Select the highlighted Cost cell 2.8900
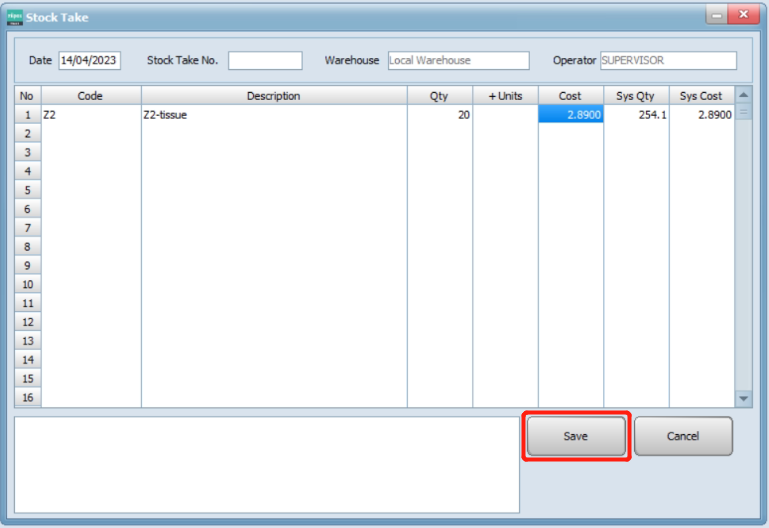Viewport: 769px width, 528px height. pos(571,115)
